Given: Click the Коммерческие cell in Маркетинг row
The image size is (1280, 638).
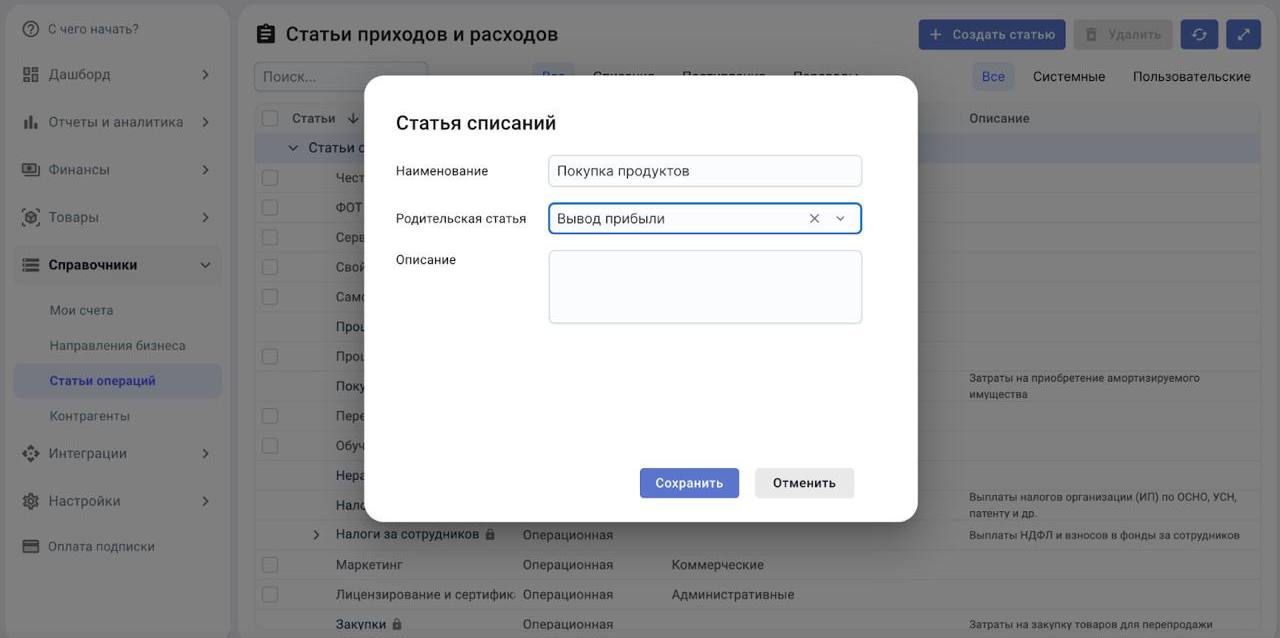Looking at the screenshot, I should (x=718, y=565).
